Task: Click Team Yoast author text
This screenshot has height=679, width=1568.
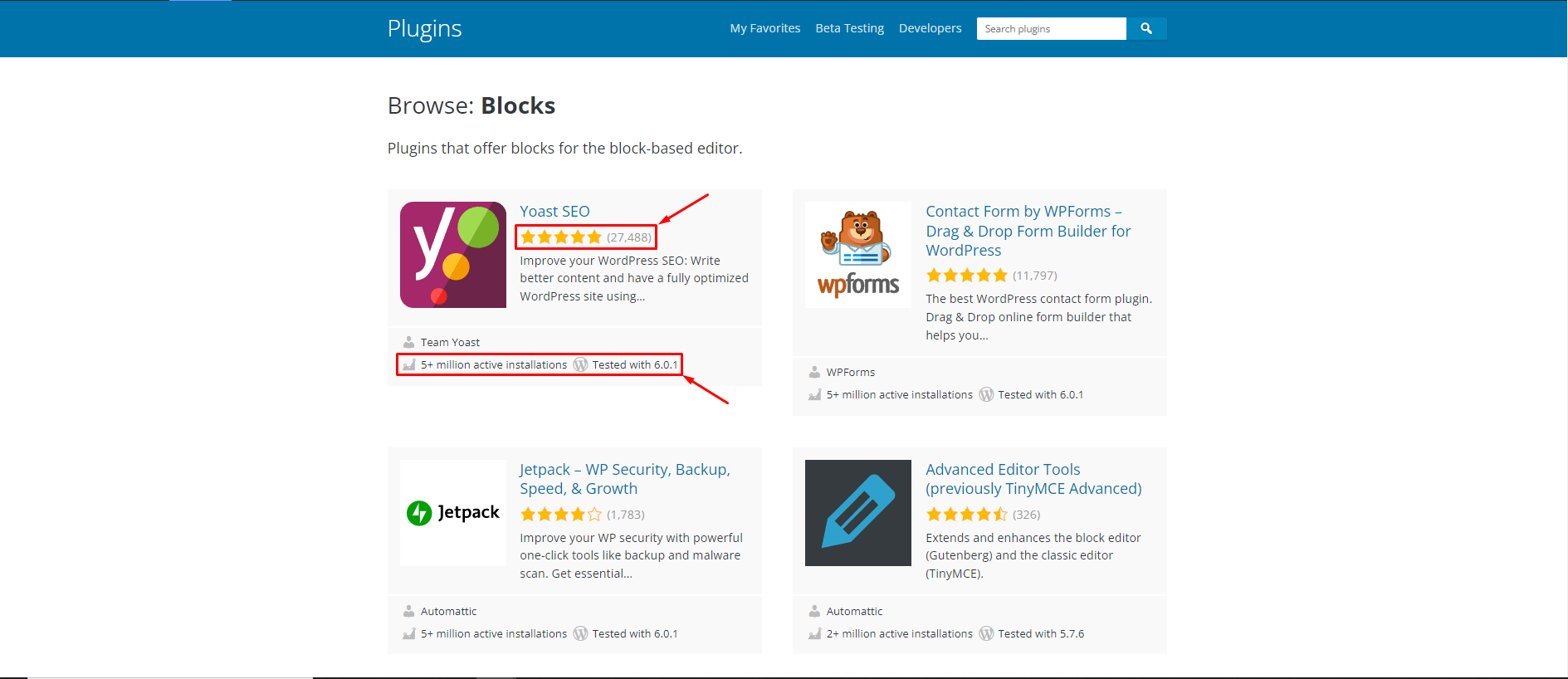Action: 450,342
